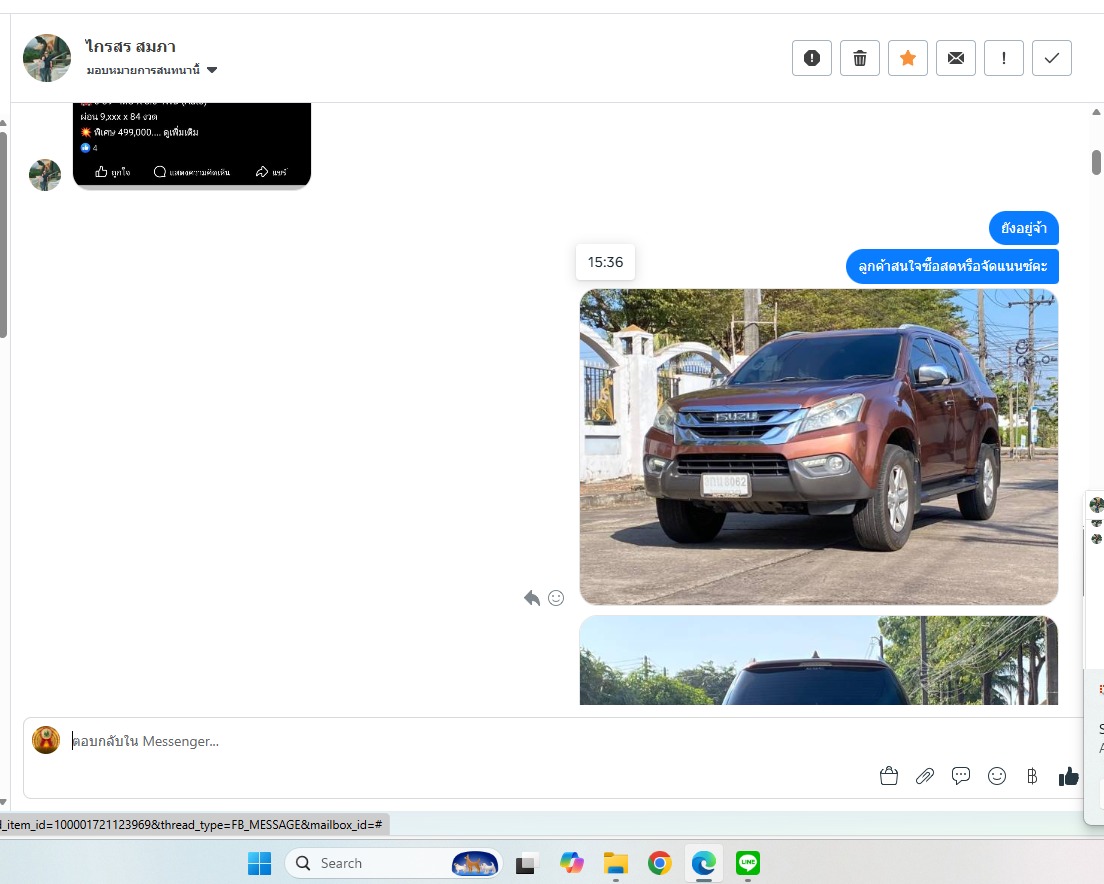Viewport: 1104px width, 884px height.
Task: Reply to the Isuzu photo with the arrow icon
Action: (x=532, y=598)
